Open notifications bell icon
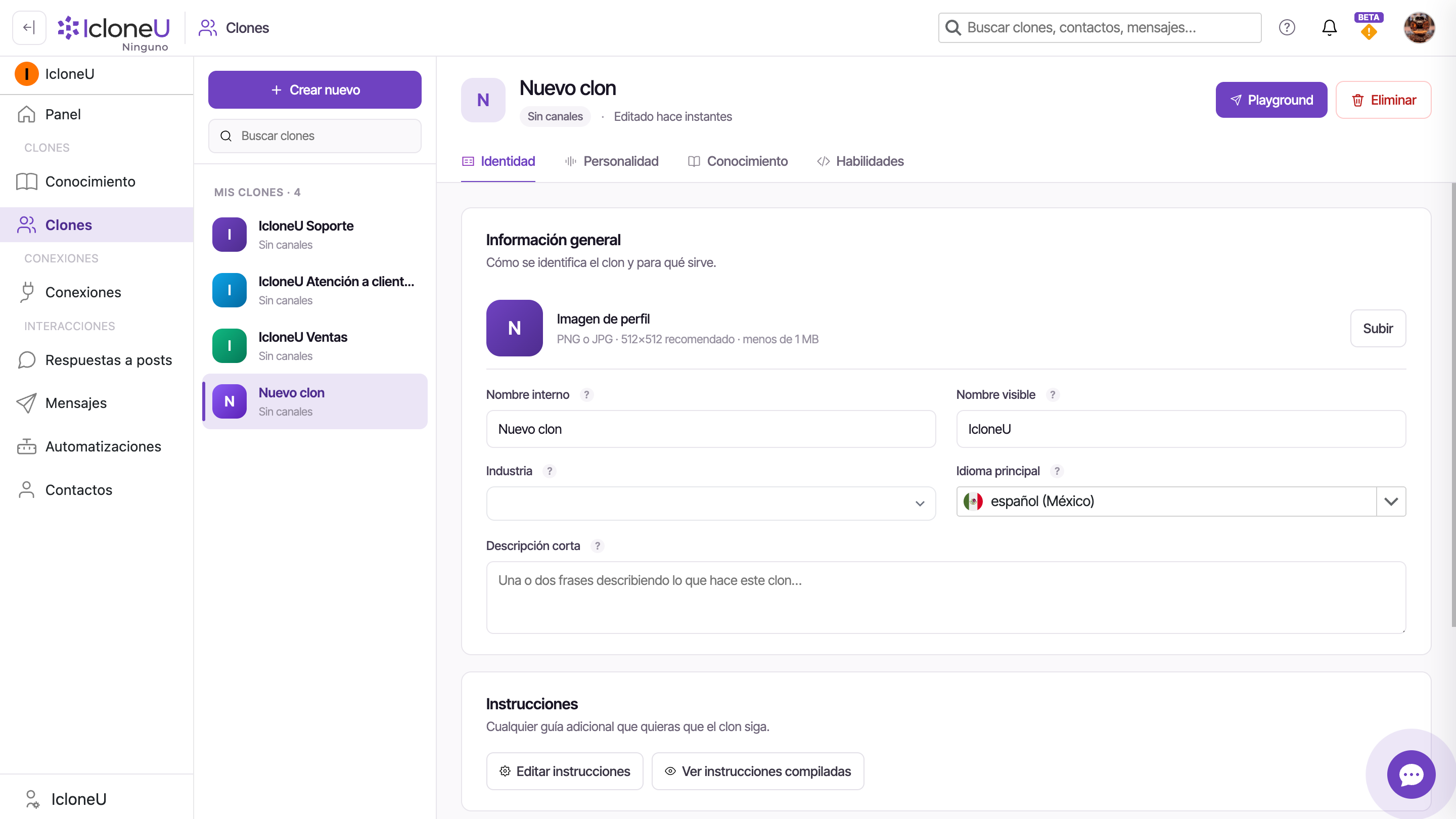Image resolution: width=1456 pixels, height=819 pixels. click(1330, 28)
